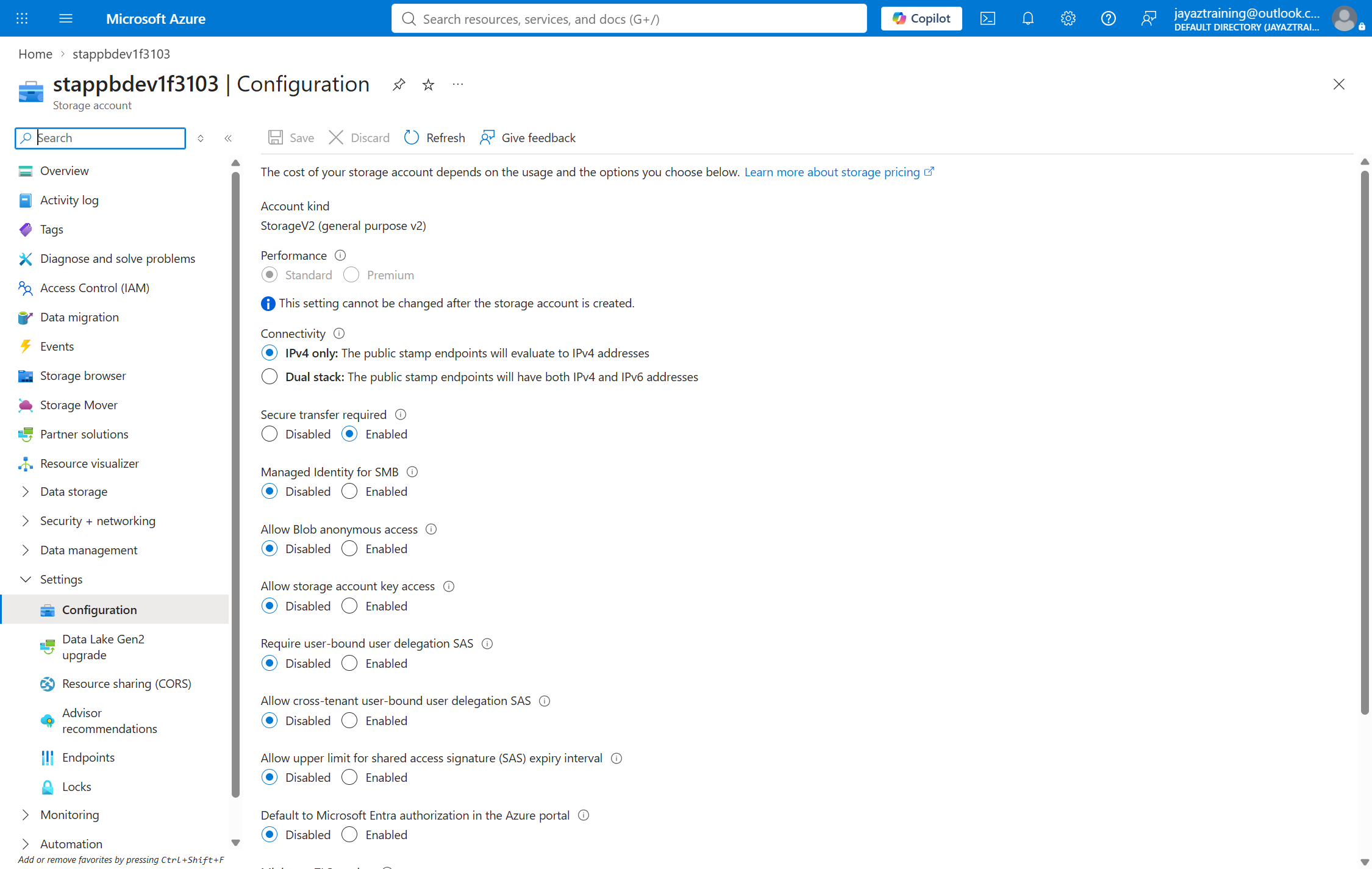Viewport: 1372px width, 869px height.
Task: Show info for Secure transfer required
Action: (x=401, y=415)
